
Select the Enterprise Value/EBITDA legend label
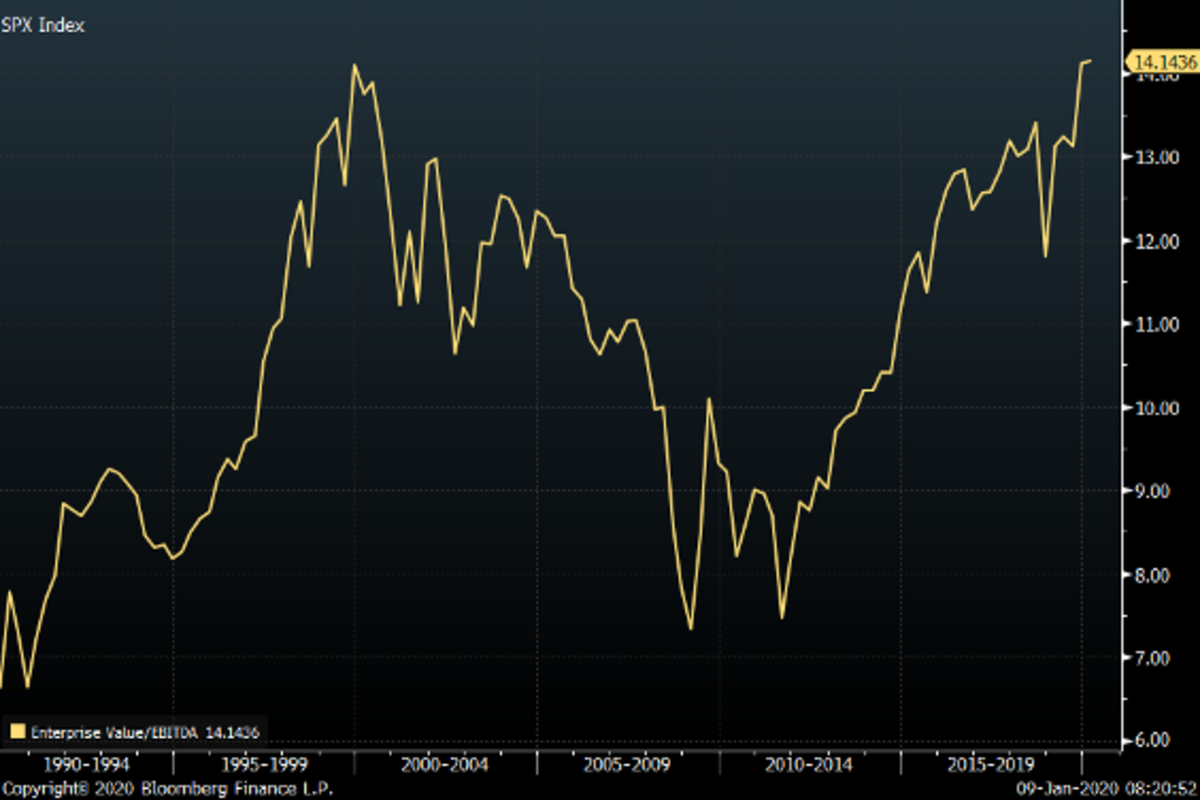click(x=113, y=731)
